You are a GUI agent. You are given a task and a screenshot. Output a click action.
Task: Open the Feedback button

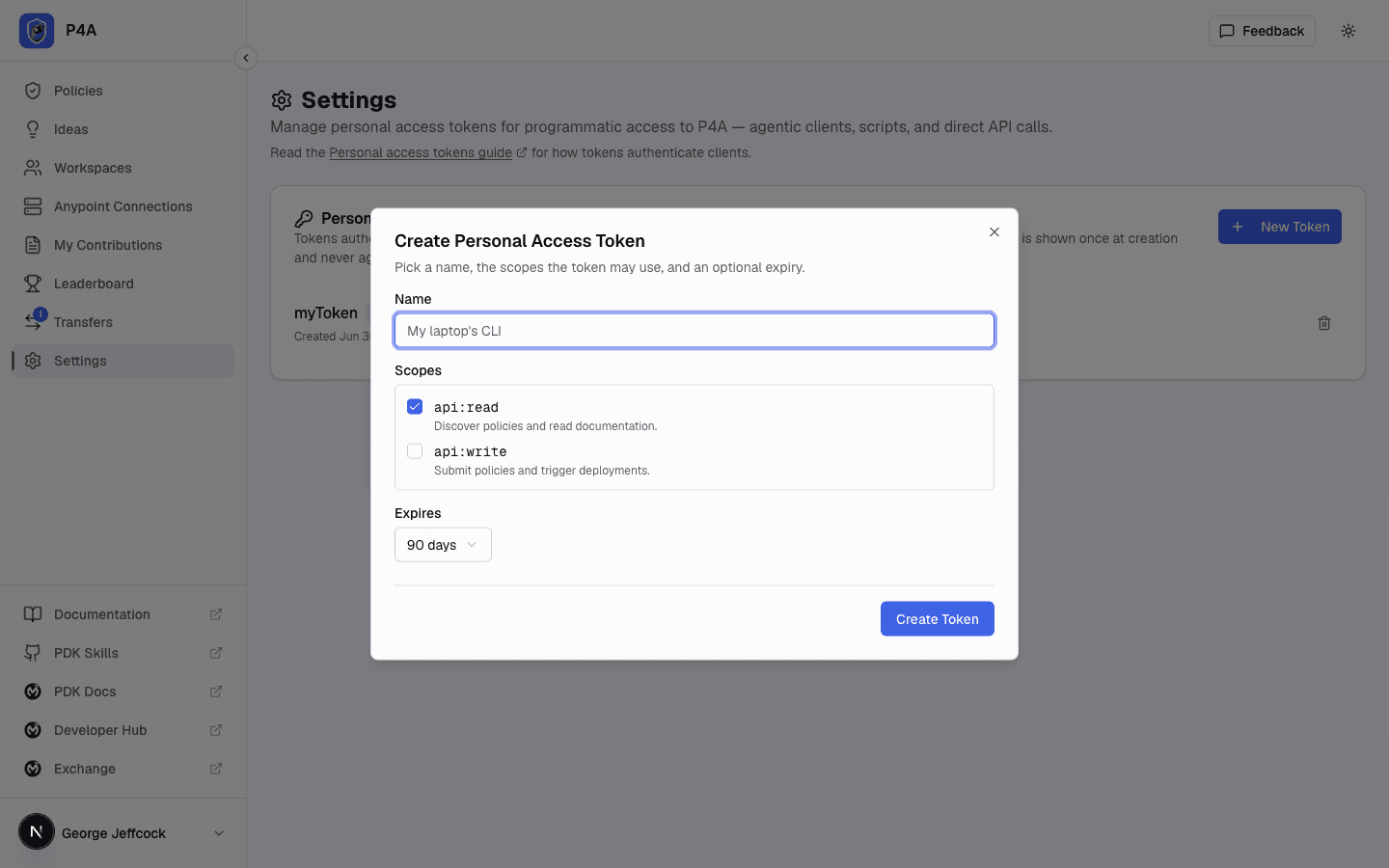tap(1262, 31)
